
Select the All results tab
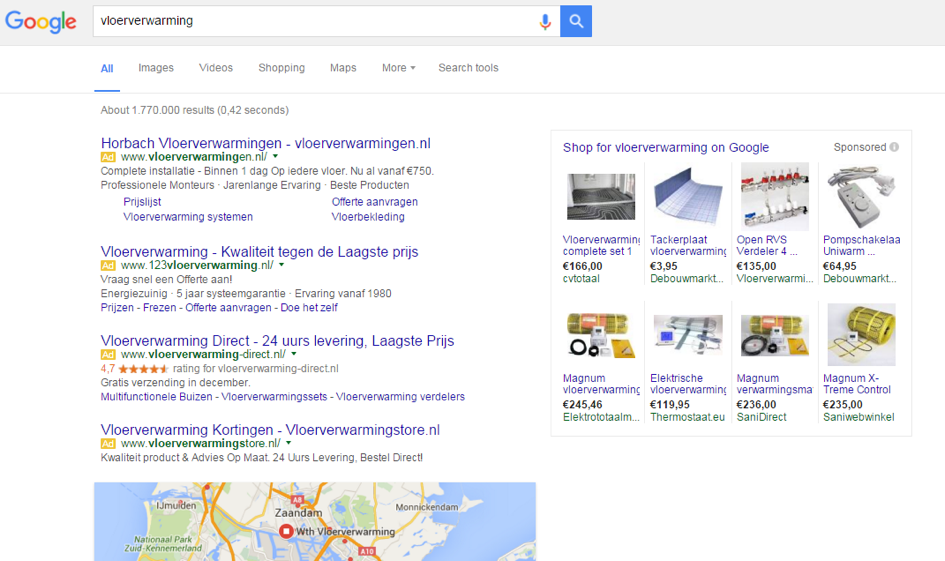coord(107,69)
